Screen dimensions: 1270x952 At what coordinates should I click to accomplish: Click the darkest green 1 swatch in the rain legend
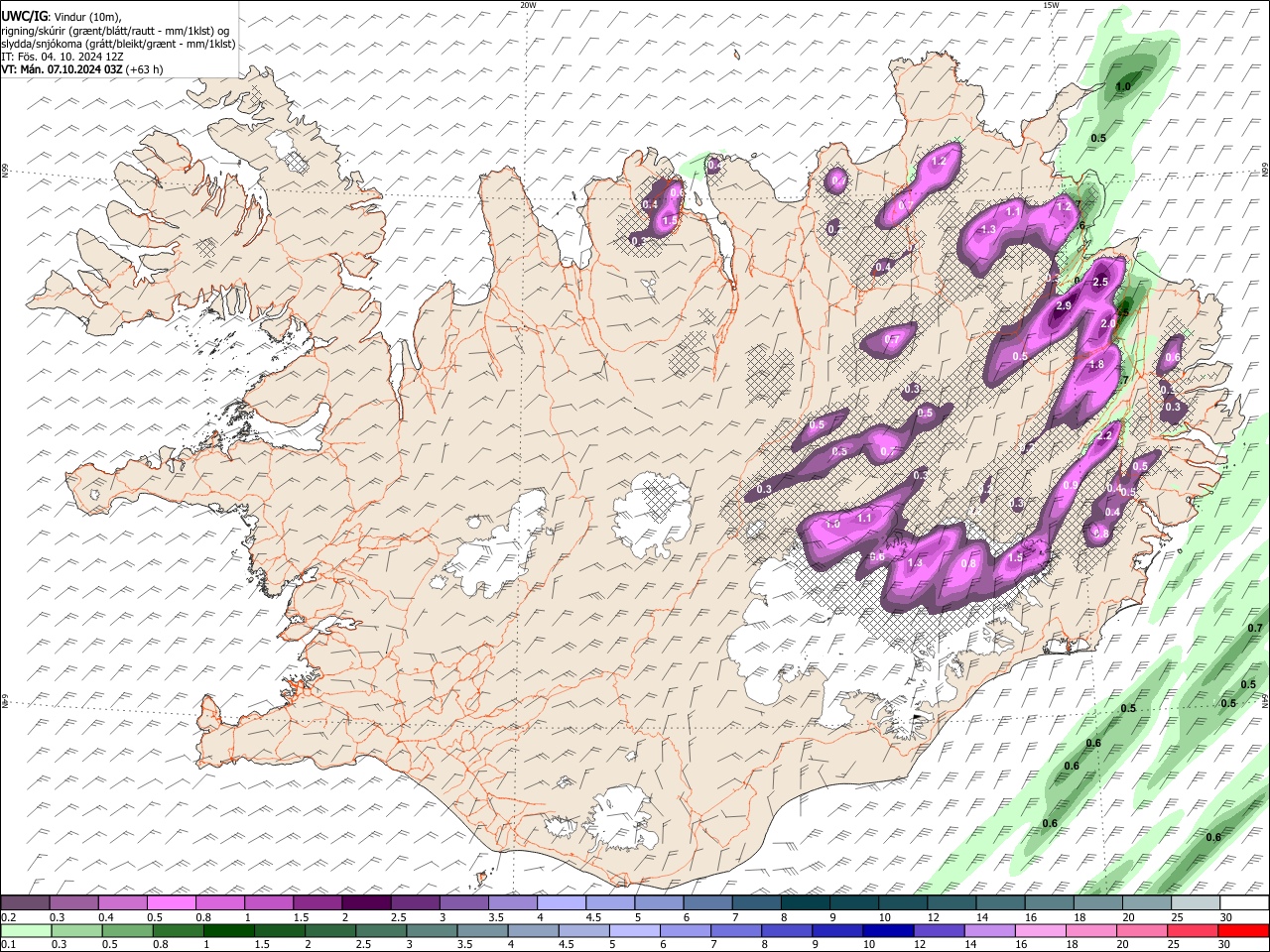(x=228, y=930)
